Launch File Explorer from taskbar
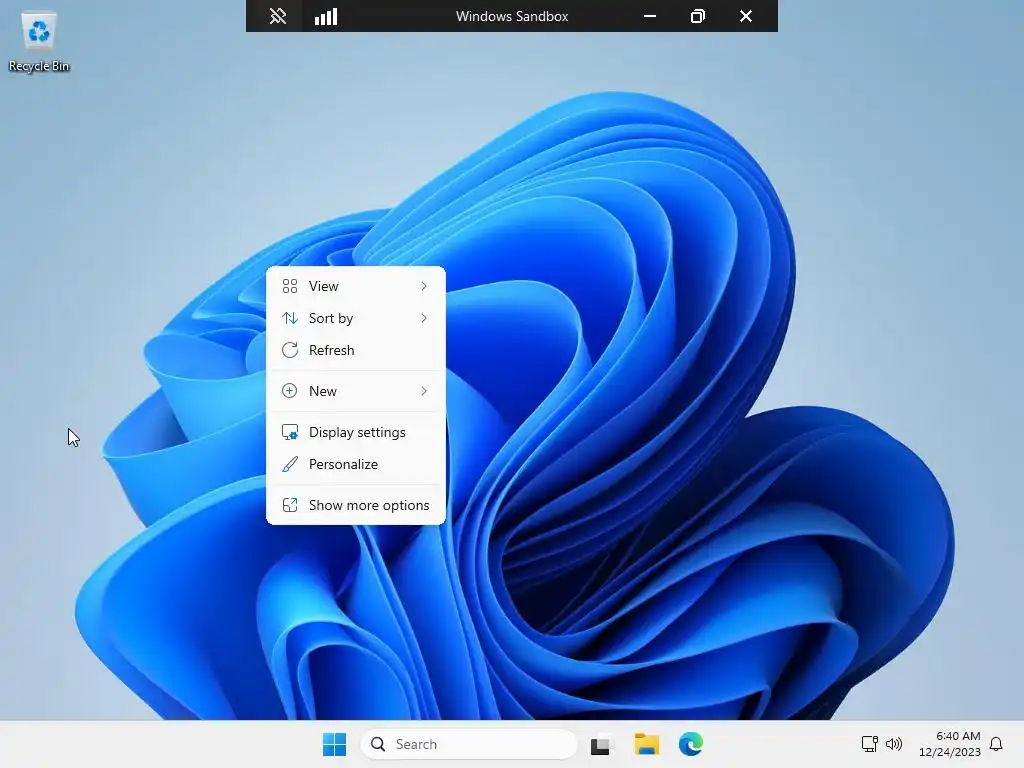 (647, 744)
